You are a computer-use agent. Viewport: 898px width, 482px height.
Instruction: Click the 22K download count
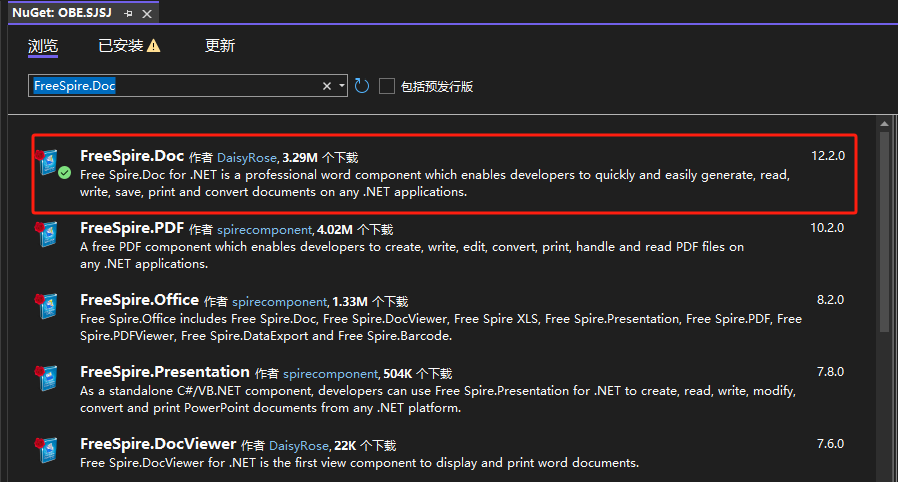(x=345, y=447)
